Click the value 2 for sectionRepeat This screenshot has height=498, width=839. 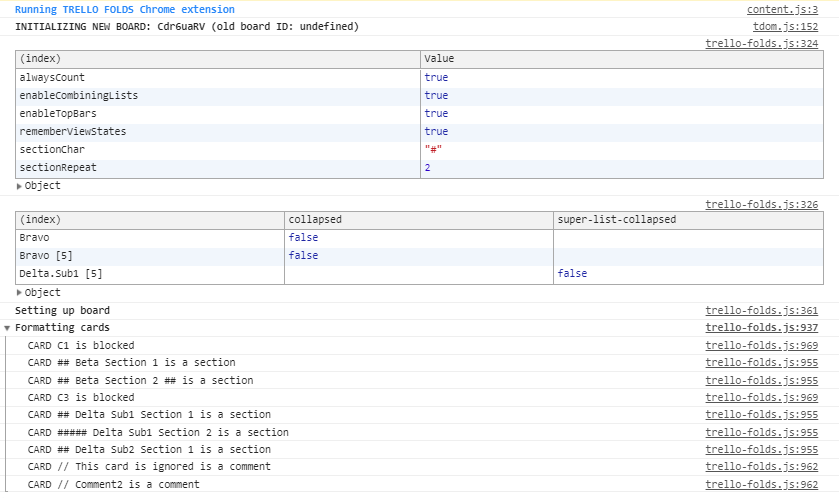click(x=428, y=167)
